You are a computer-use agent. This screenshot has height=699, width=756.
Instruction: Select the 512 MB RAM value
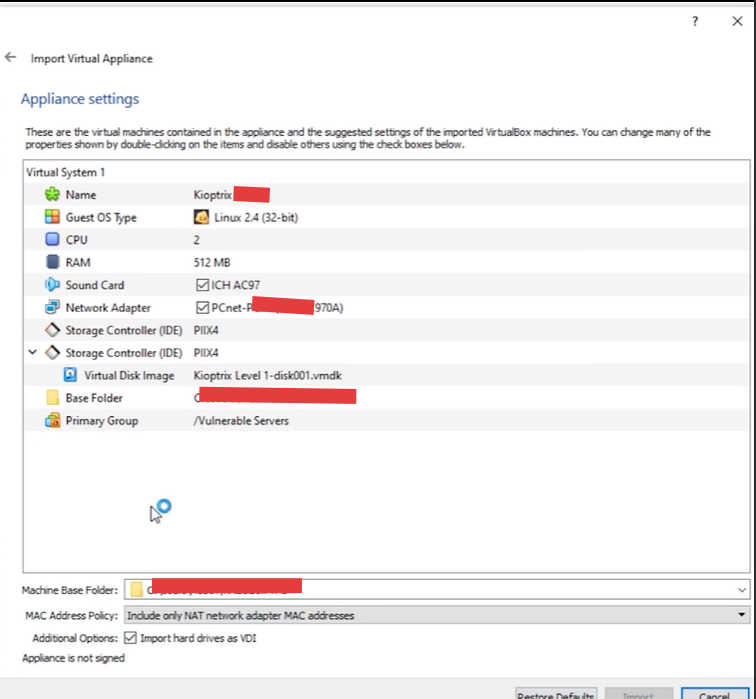pos(212,262)
